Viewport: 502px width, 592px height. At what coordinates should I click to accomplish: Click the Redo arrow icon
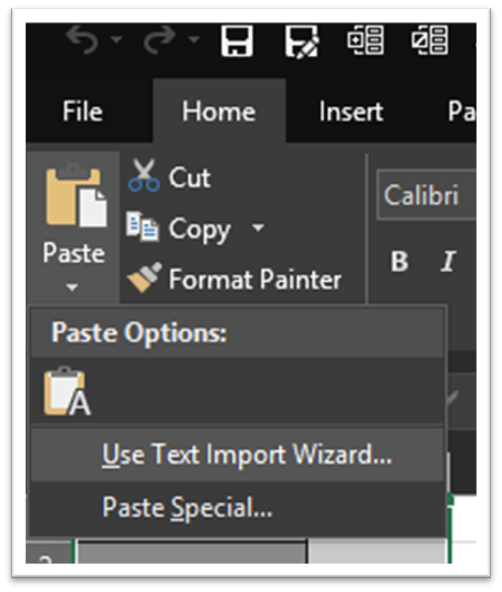tap(159, 40)
